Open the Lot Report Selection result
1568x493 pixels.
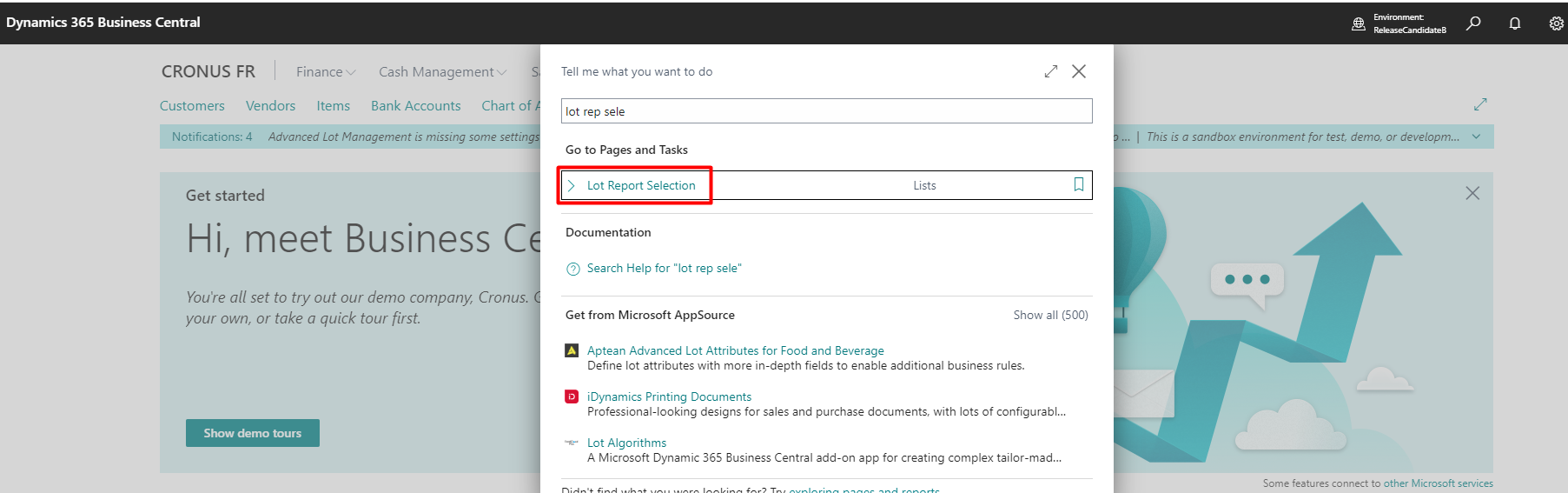pos(641,185)
